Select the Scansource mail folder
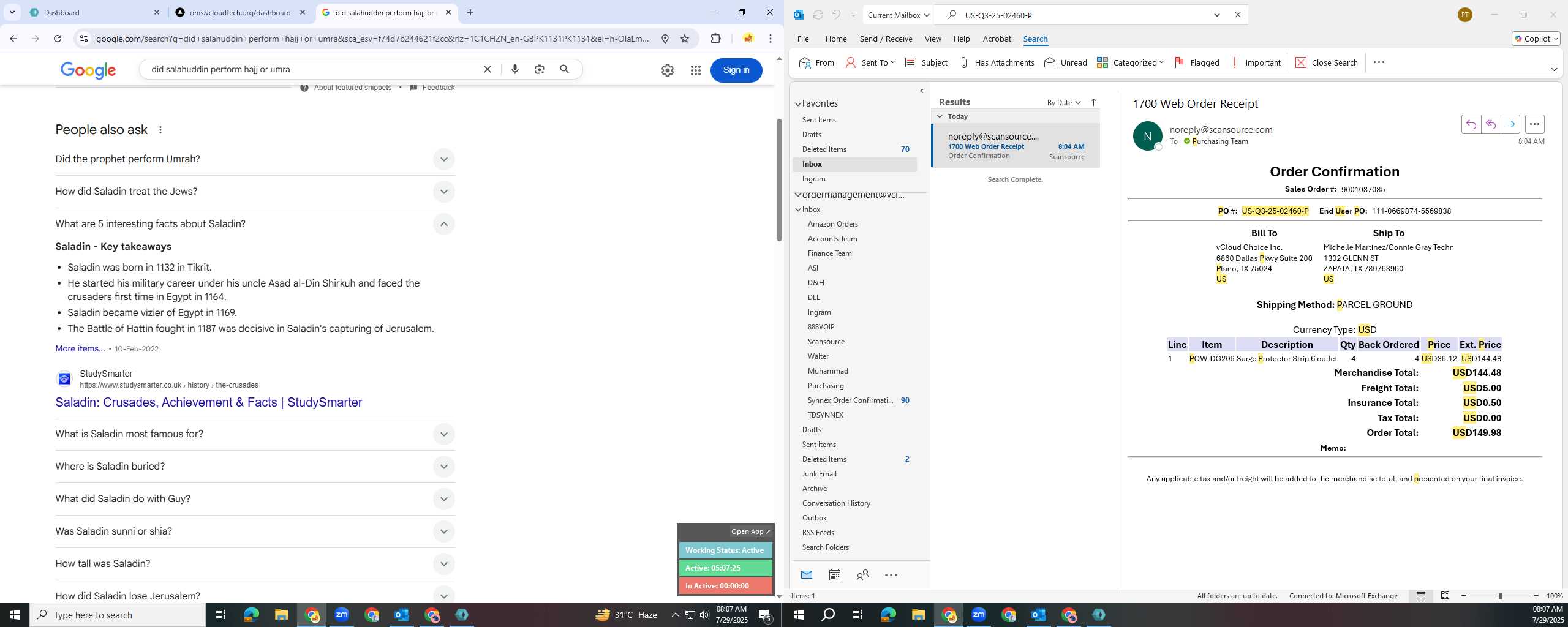This screenshot has height=627, width=1568. click(826, 342)
